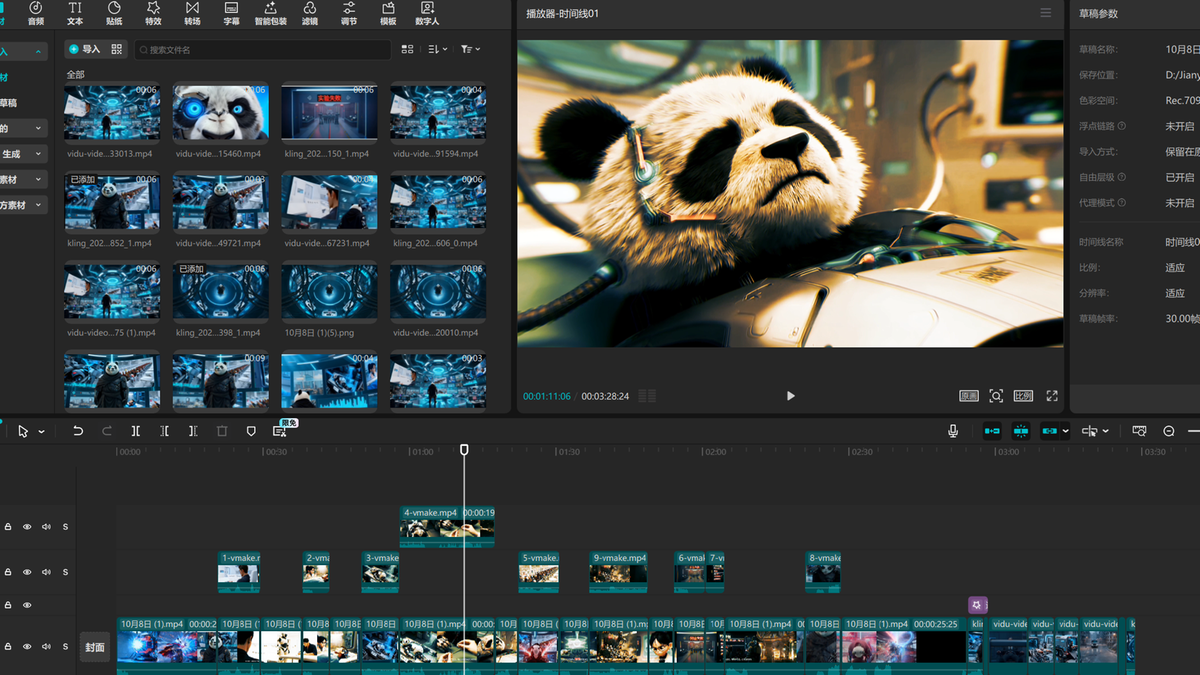The height and width of the screenshot is (675, 1200).
Task: Click the 搜索文件名 search field
Action: click(x=262, y=49)
